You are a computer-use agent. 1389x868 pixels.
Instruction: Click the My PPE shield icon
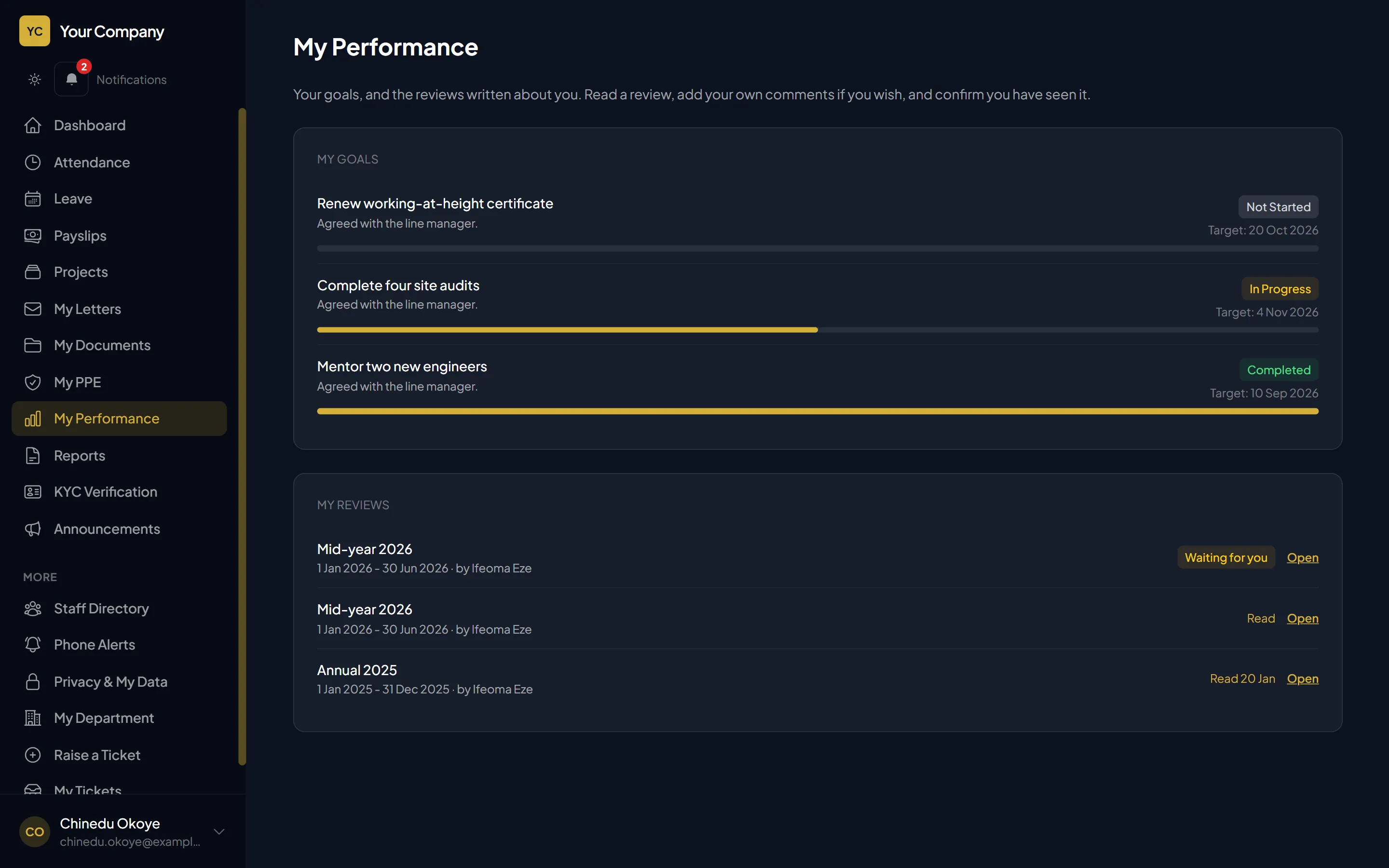coord(33,382)
